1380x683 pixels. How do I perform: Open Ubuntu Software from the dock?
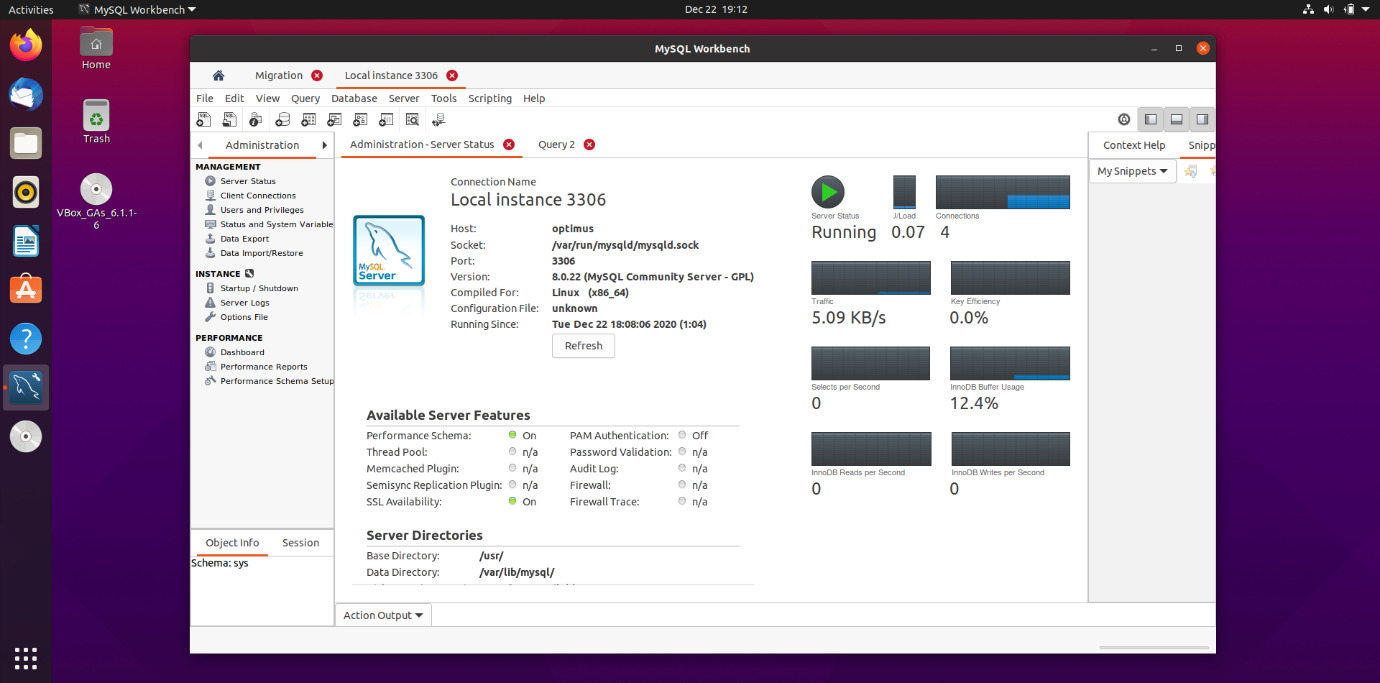(x=26, y=290)
